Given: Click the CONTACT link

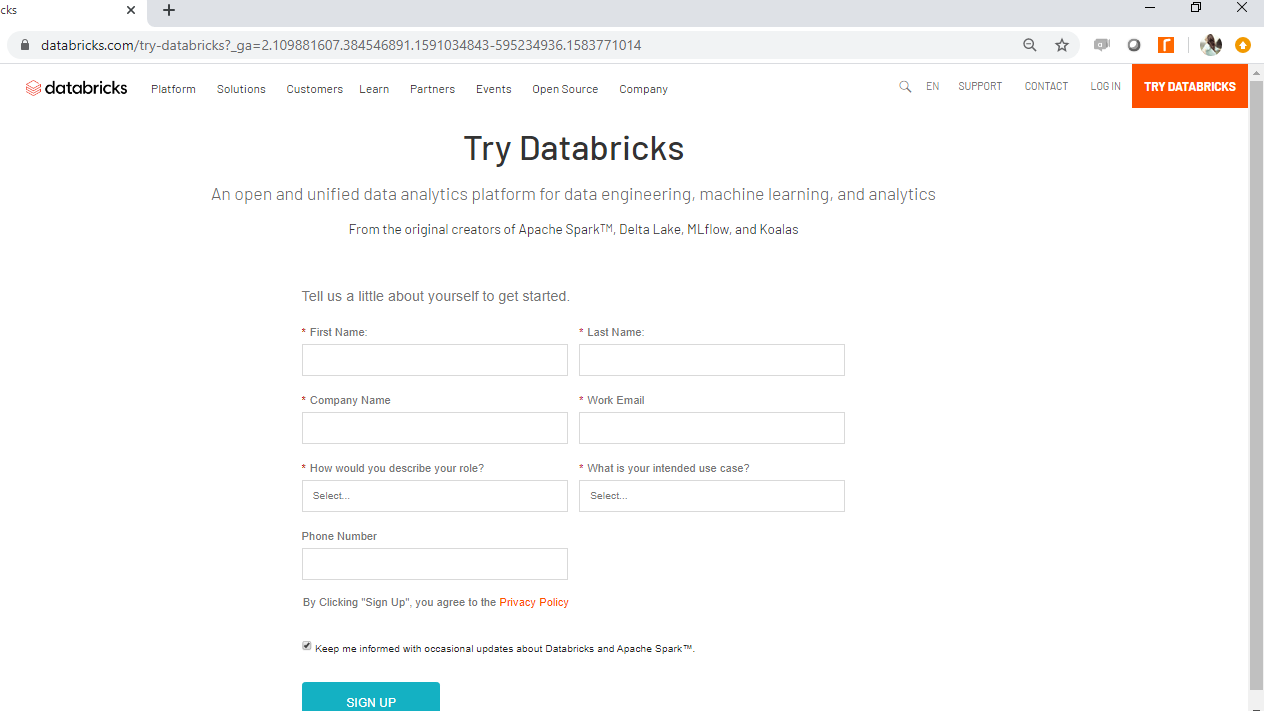Looking at the screenshot, I should [x=1046, y=87].
